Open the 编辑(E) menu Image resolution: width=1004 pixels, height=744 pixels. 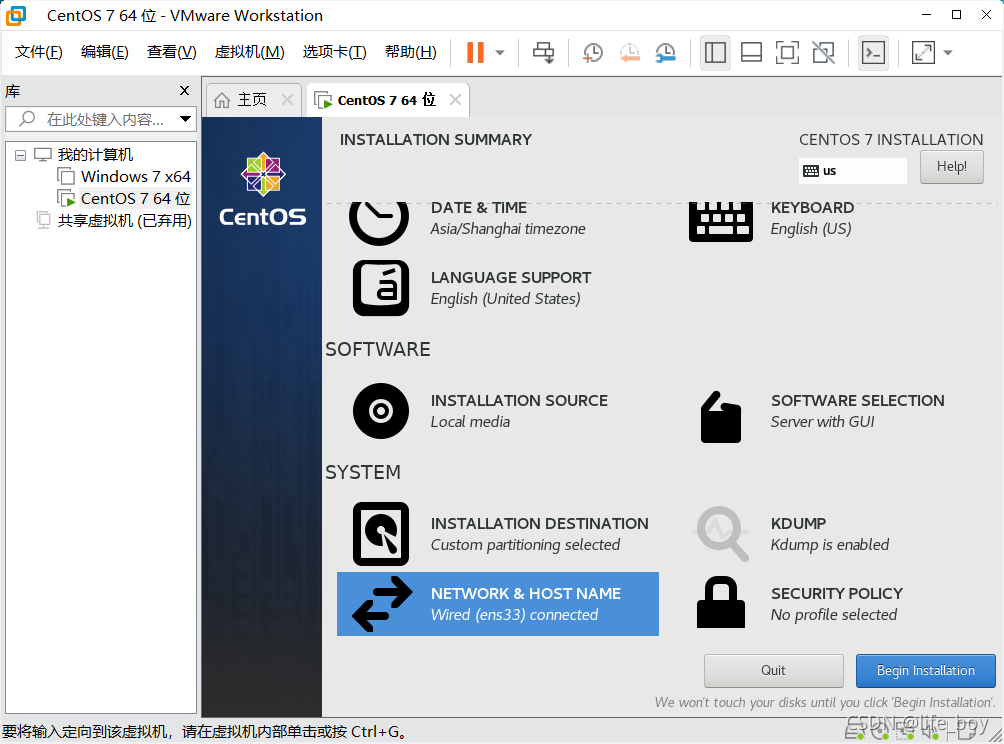pyautogui.click(x=104, y=52)
